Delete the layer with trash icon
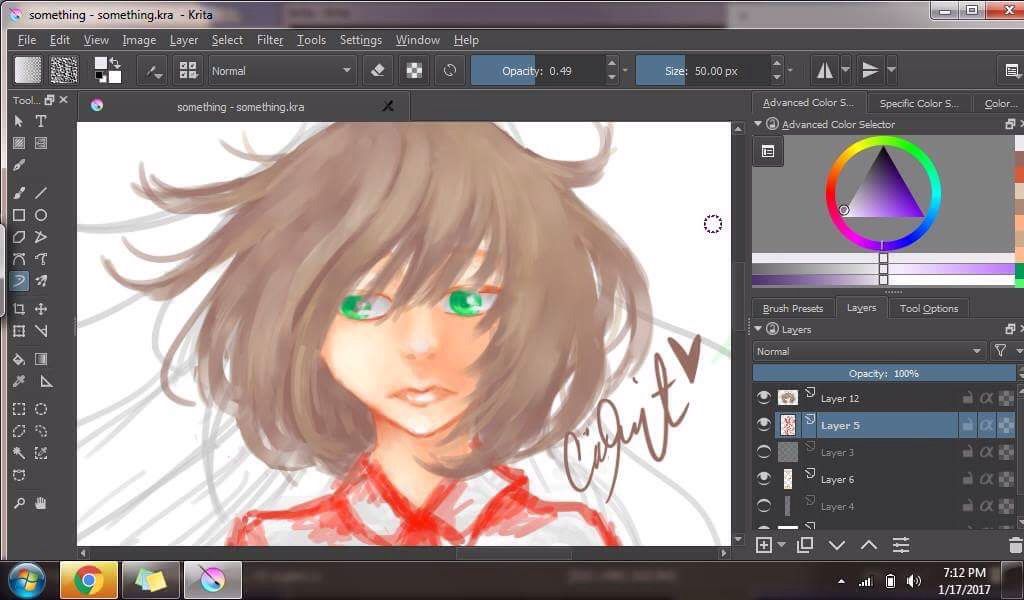This screenshot has width=1024, height=600. [x=1015, y=545]
